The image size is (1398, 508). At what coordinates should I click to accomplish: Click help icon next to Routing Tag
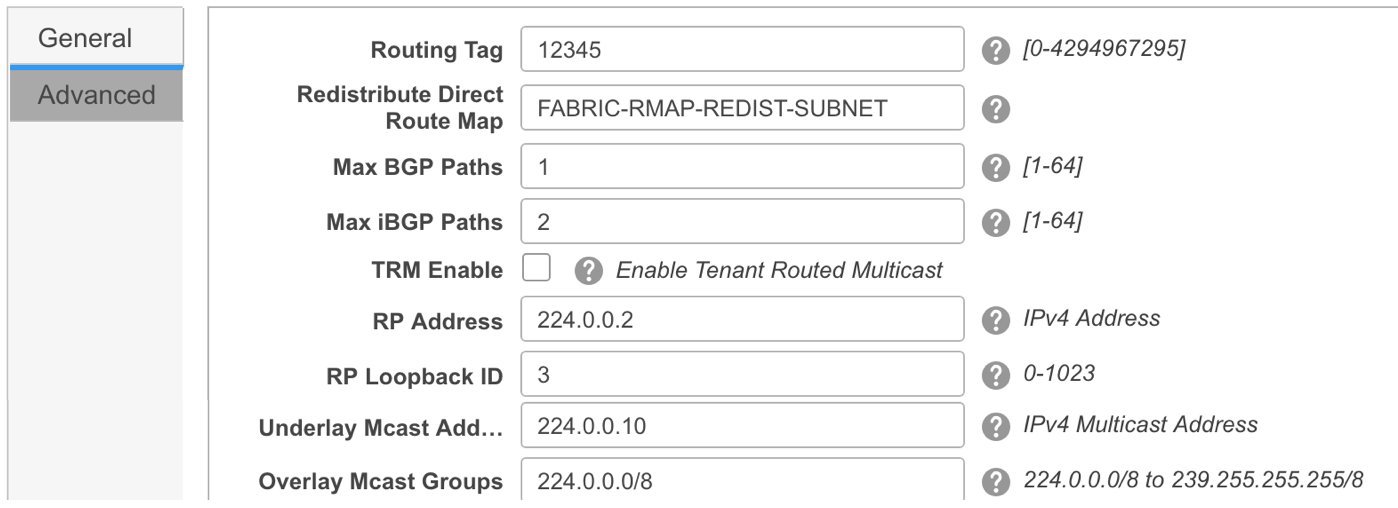point(995,50)
